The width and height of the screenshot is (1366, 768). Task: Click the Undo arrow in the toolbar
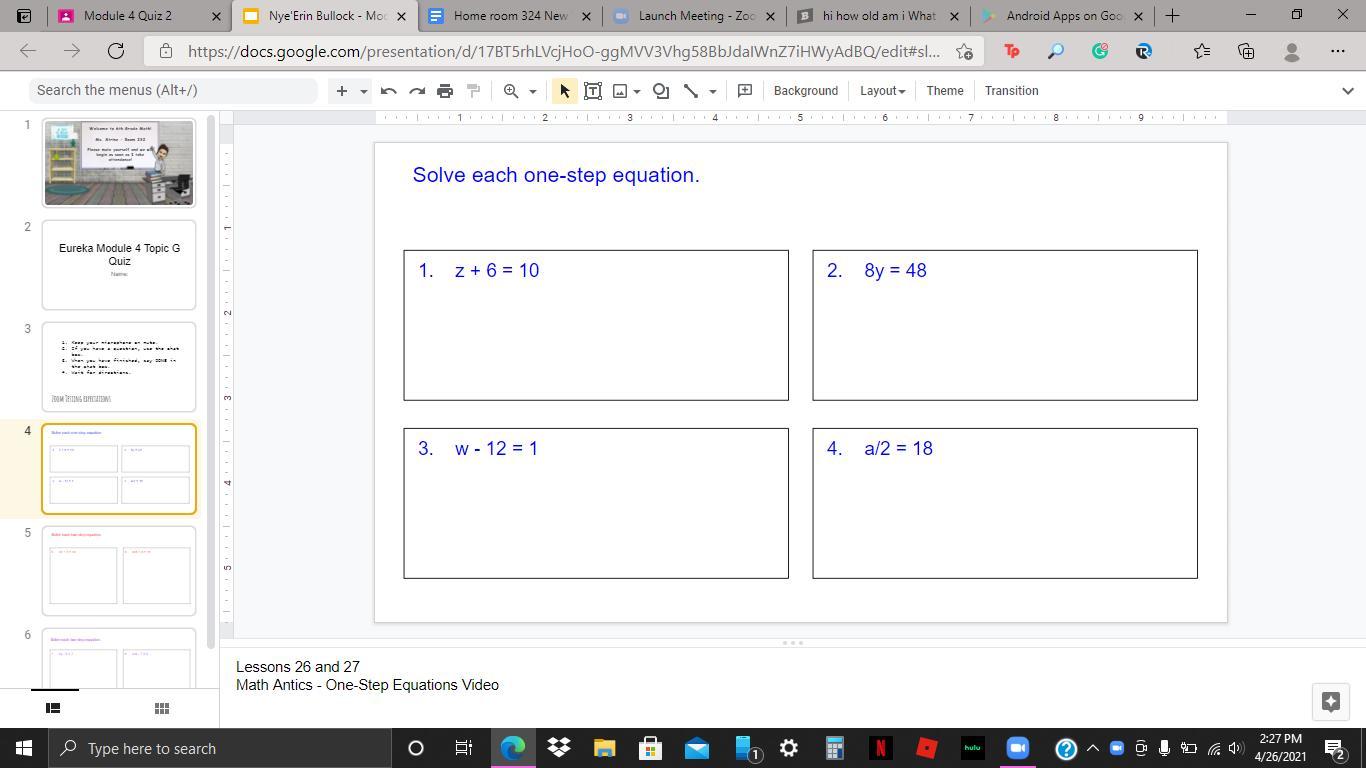tap(389, 91)
